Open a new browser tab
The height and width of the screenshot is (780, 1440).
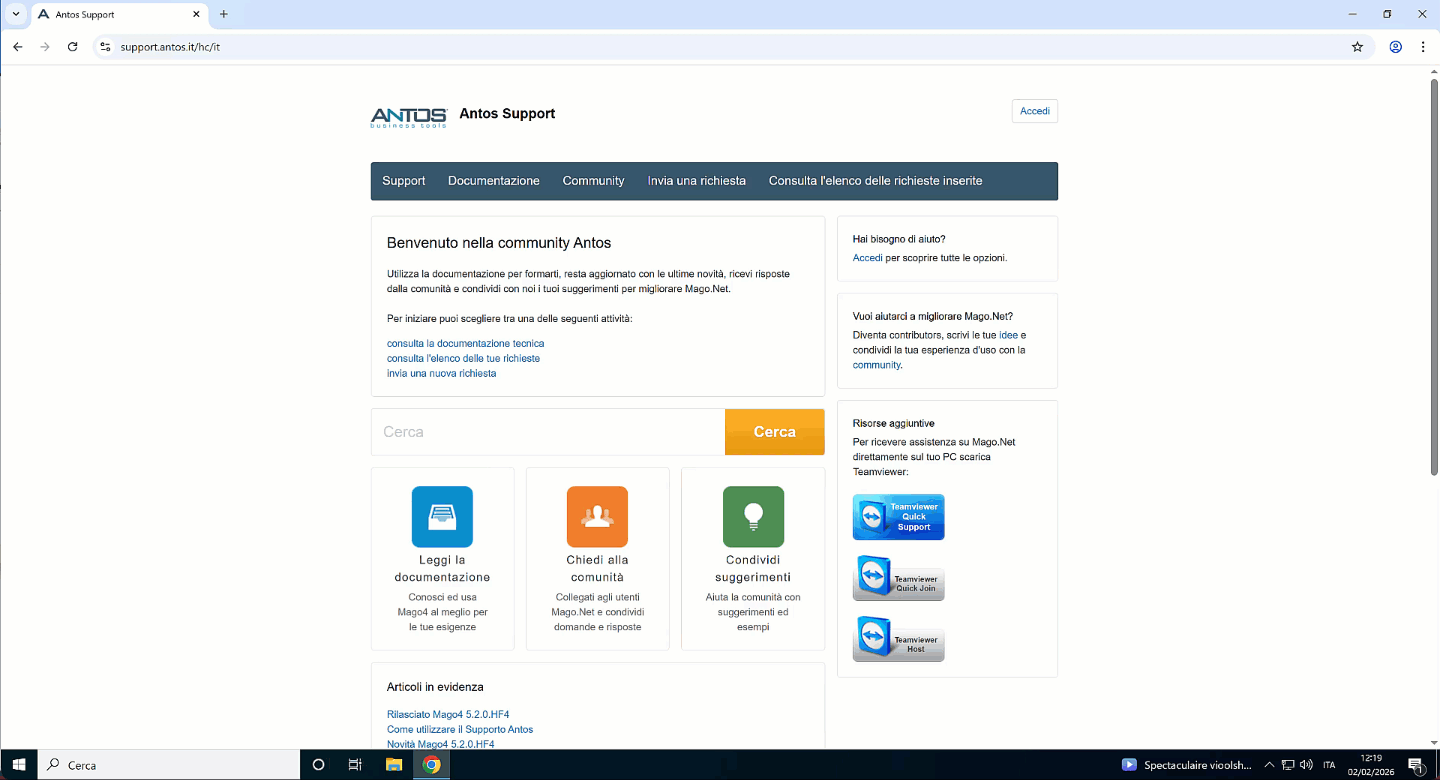224,14
